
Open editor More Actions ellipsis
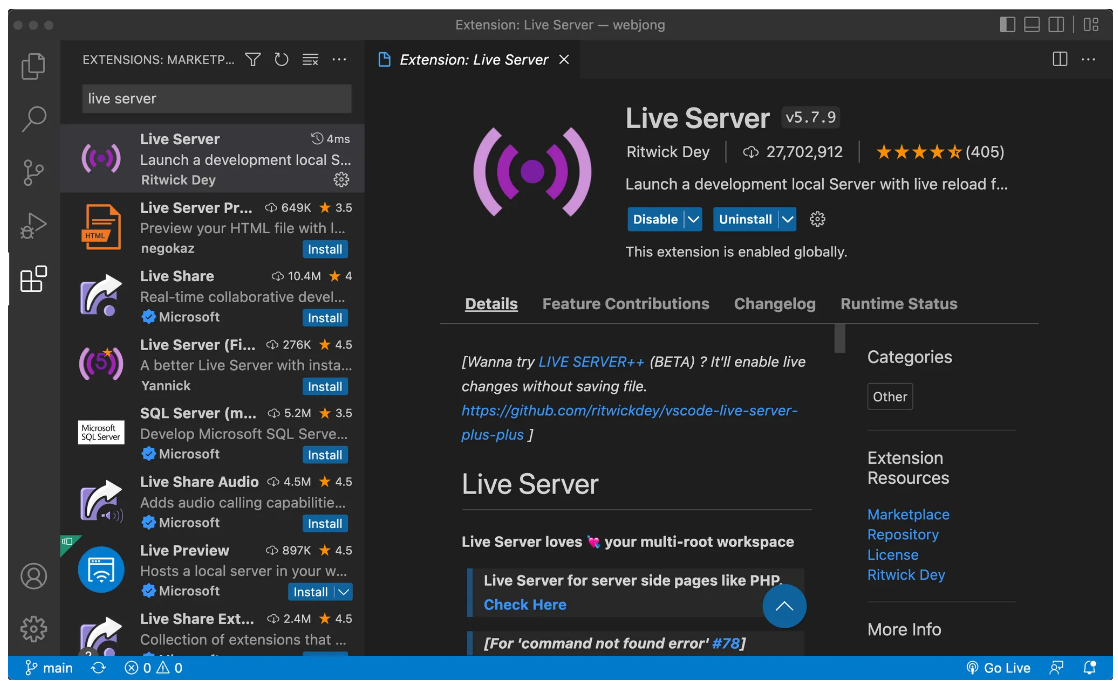point(1089,59)
